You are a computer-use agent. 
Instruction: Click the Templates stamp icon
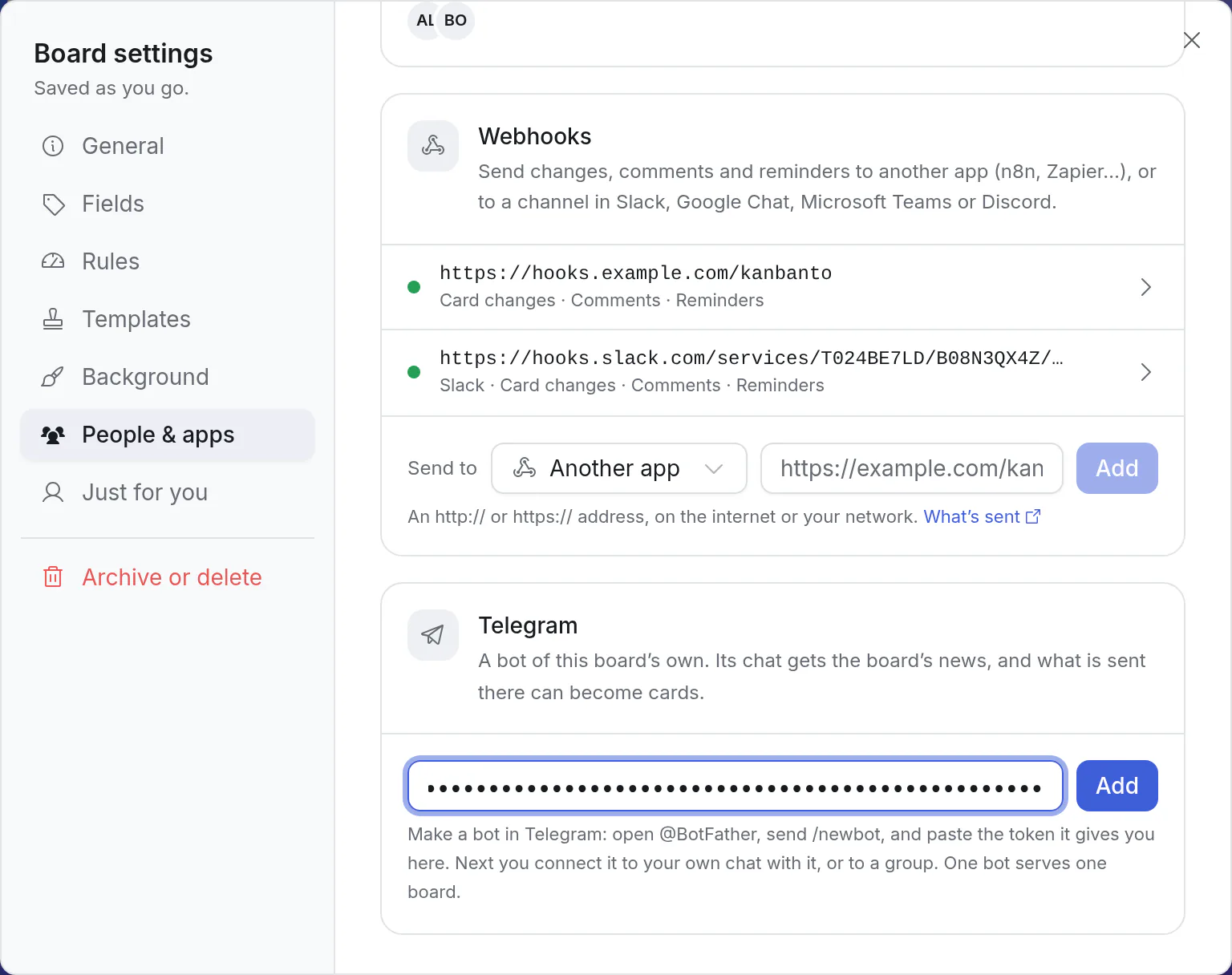tap(53, 319)
